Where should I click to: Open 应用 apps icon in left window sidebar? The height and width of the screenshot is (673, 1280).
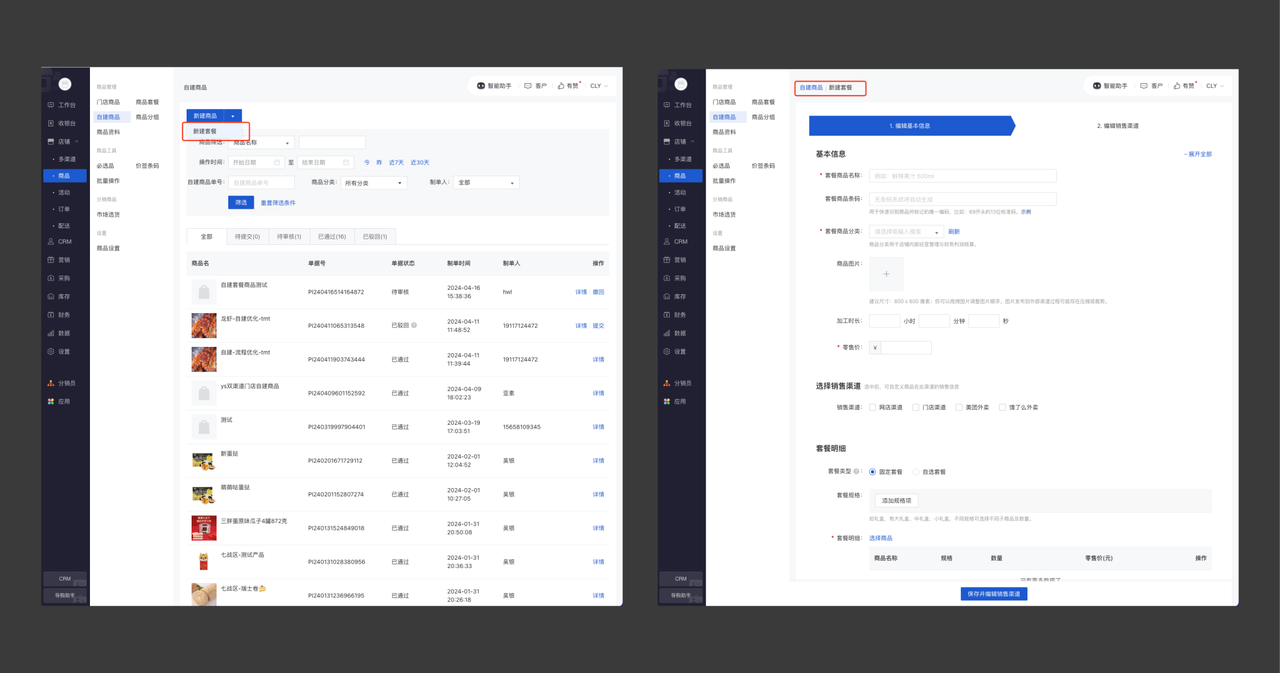point(51,401)
